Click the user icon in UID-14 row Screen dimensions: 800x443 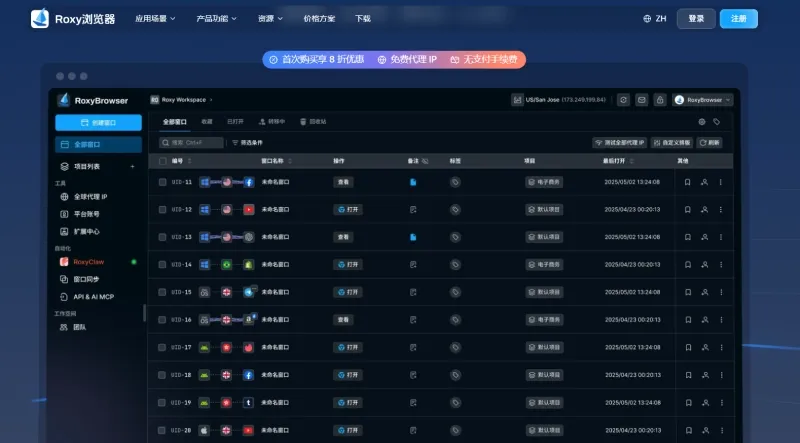(705, 264)
